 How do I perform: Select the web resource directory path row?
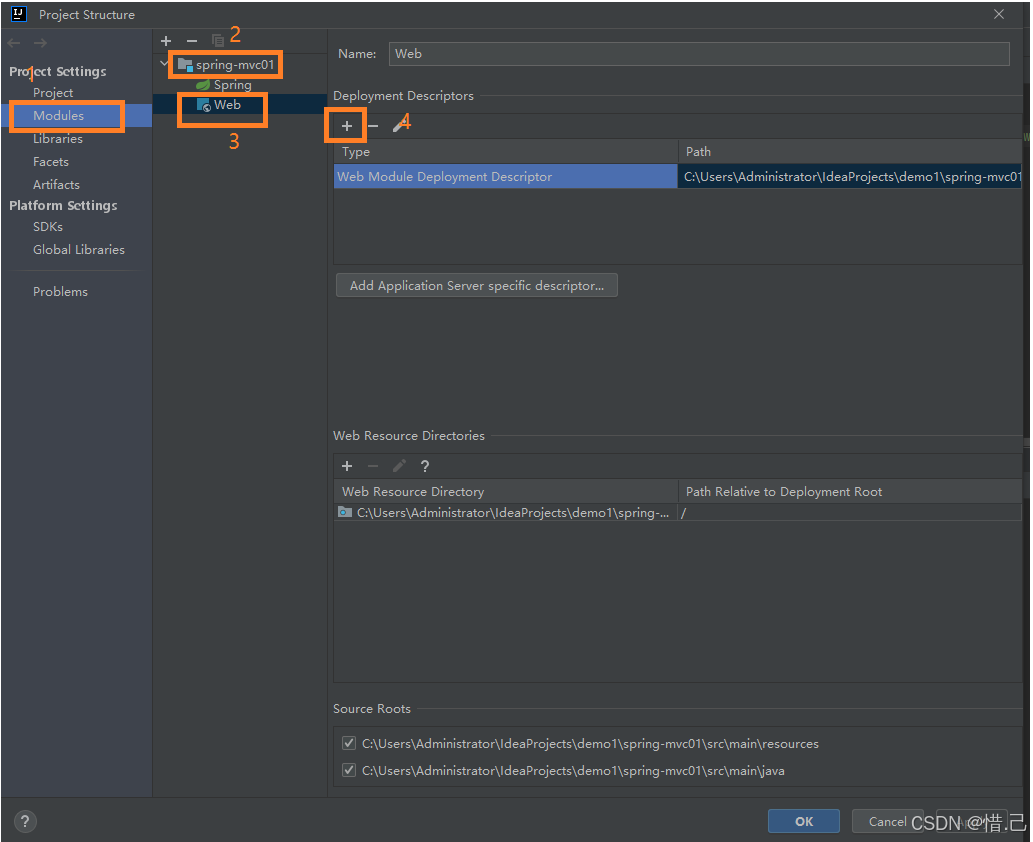coord(505,513)
